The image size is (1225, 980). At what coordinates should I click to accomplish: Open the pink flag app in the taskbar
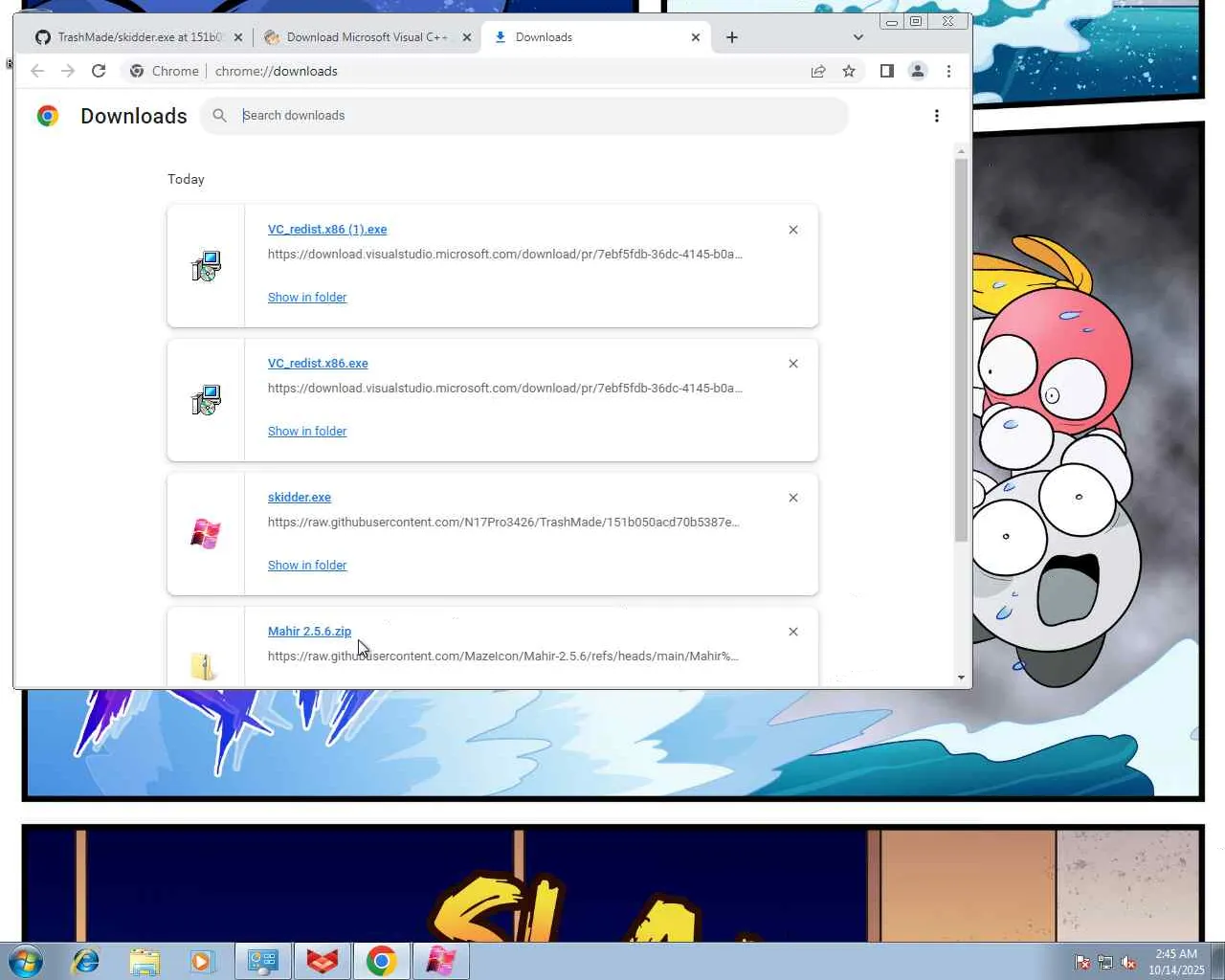[441, 961]
